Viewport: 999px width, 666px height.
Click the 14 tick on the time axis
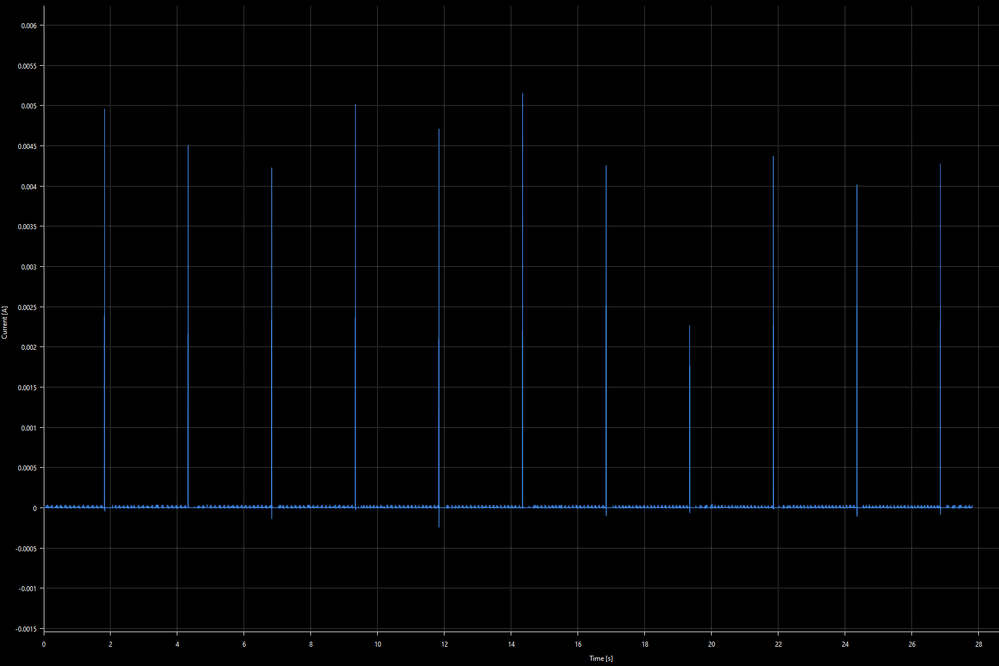click(511, 644)
